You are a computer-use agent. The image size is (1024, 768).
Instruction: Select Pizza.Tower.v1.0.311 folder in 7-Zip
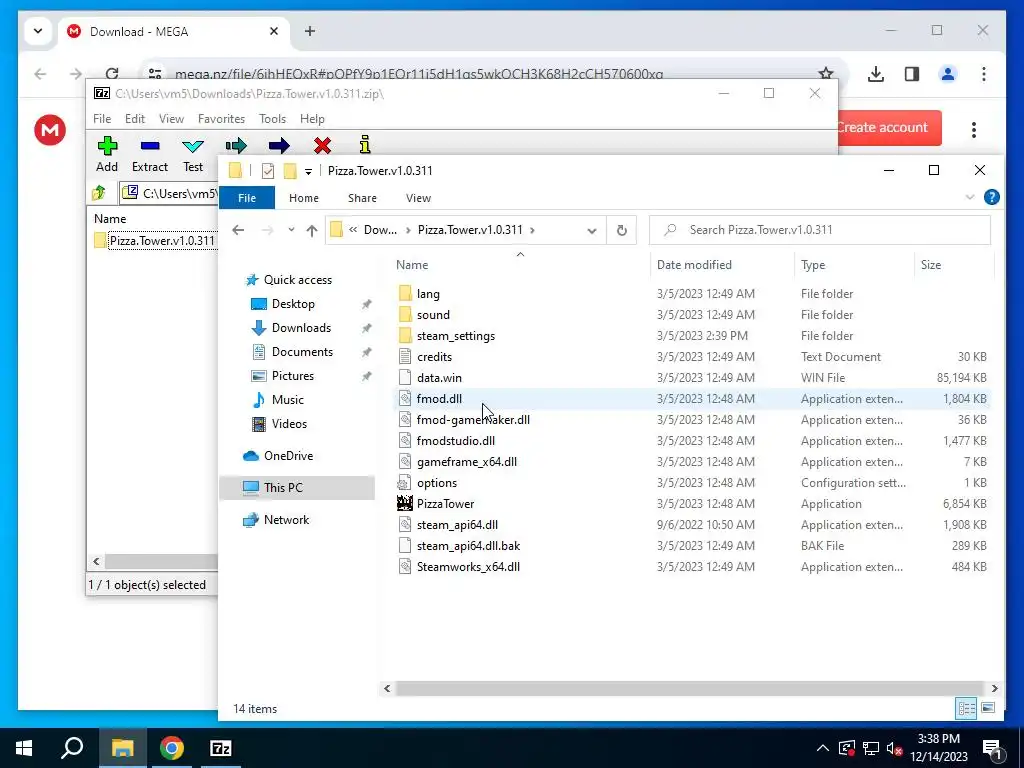pos(155,241)
